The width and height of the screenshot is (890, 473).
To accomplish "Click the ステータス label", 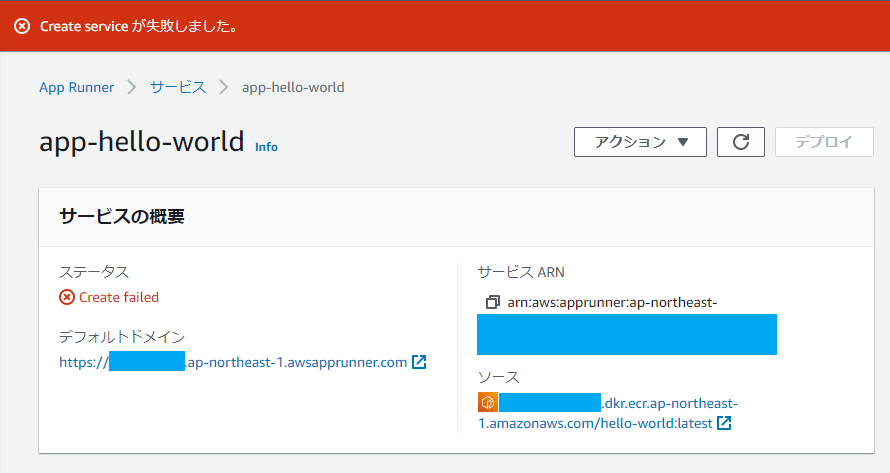I will (94, 272).
